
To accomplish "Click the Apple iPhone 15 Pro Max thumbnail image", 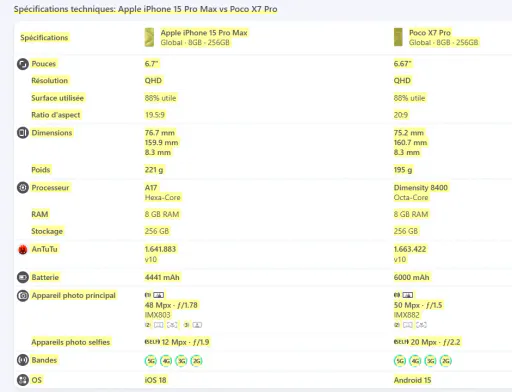I will pyautogui.click(x=149, y=37).
